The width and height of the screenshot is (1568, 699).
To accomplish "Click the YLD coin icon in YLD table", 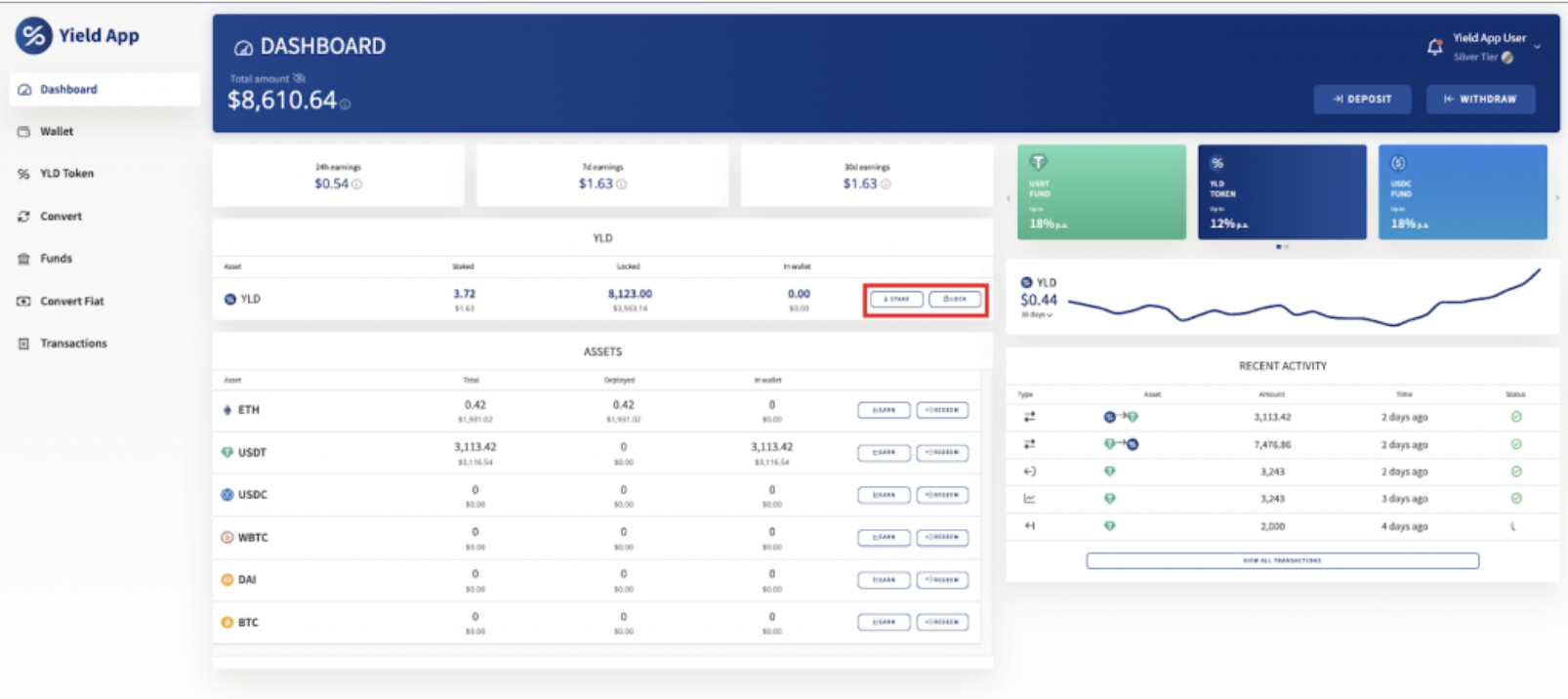I will 230,299.
